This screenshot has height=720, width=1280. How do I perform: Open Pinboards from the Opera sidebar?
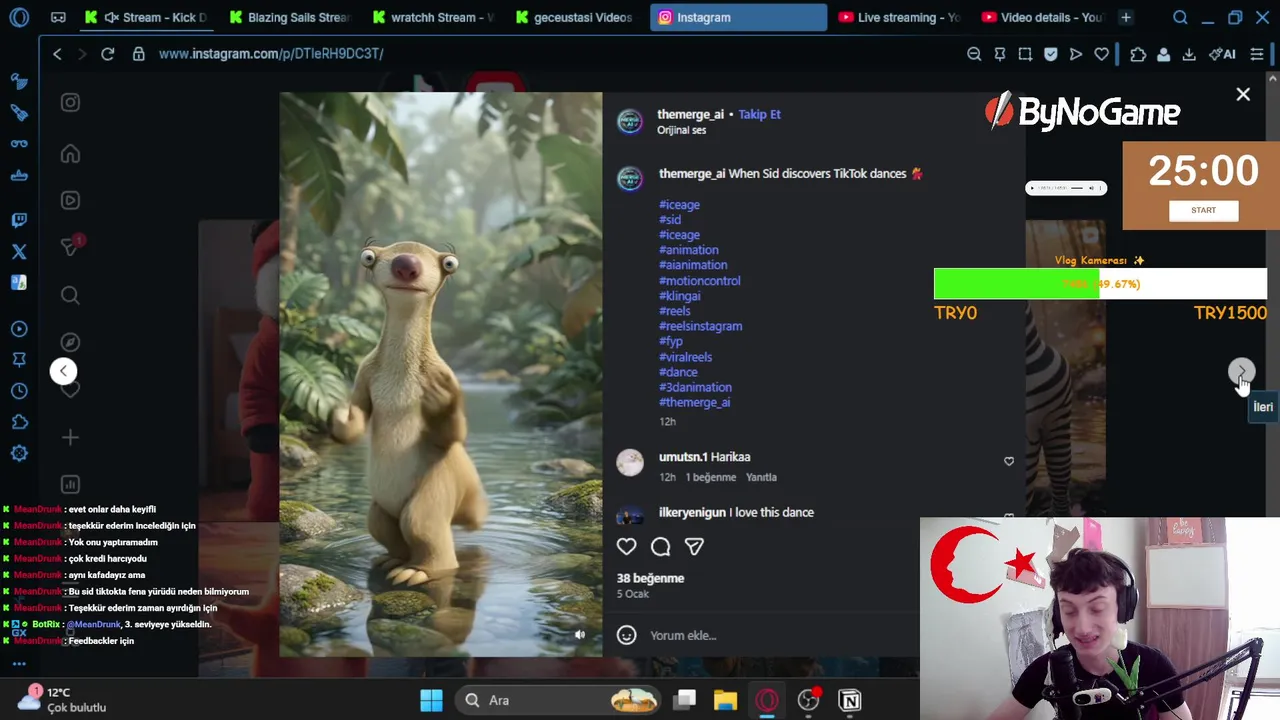point(19,360)
